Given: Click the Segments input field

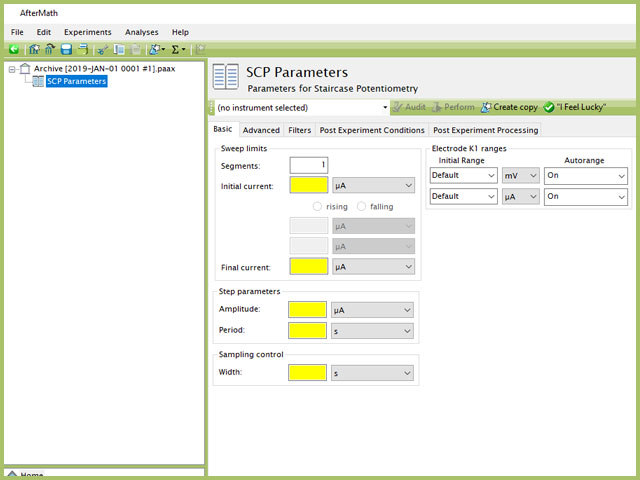Looking at the screenshot, I should pos(309,165).
